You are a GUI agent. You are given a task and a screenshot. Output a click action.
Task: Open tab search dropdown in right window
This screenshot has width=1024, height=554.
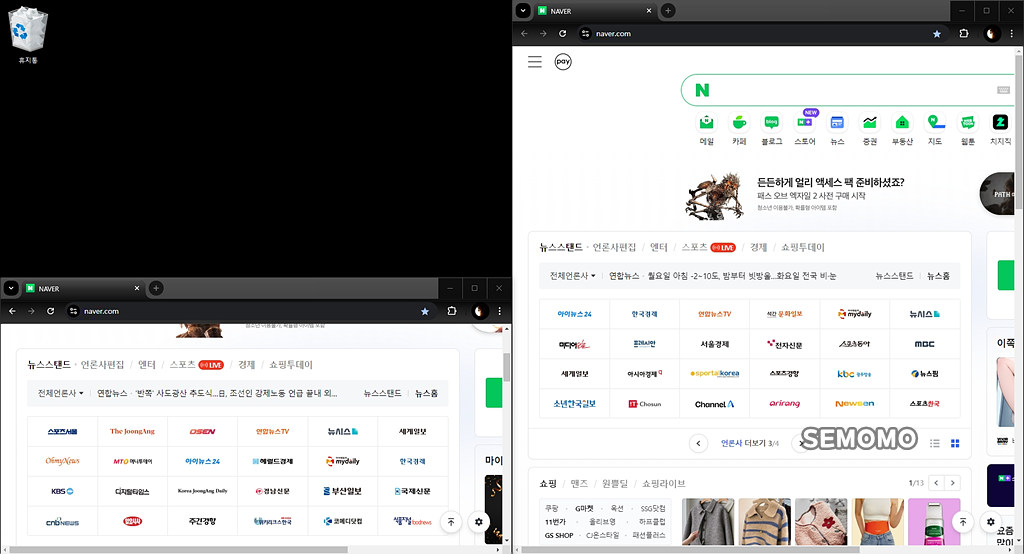click(x=523, y=10)
